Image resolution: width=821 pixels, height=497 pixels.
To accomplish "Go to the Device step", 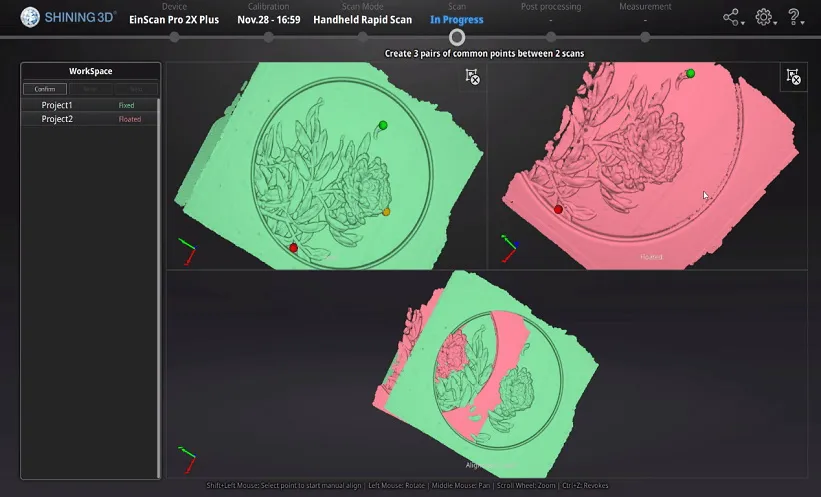I will pyautogui.click(x=174, y=37).
